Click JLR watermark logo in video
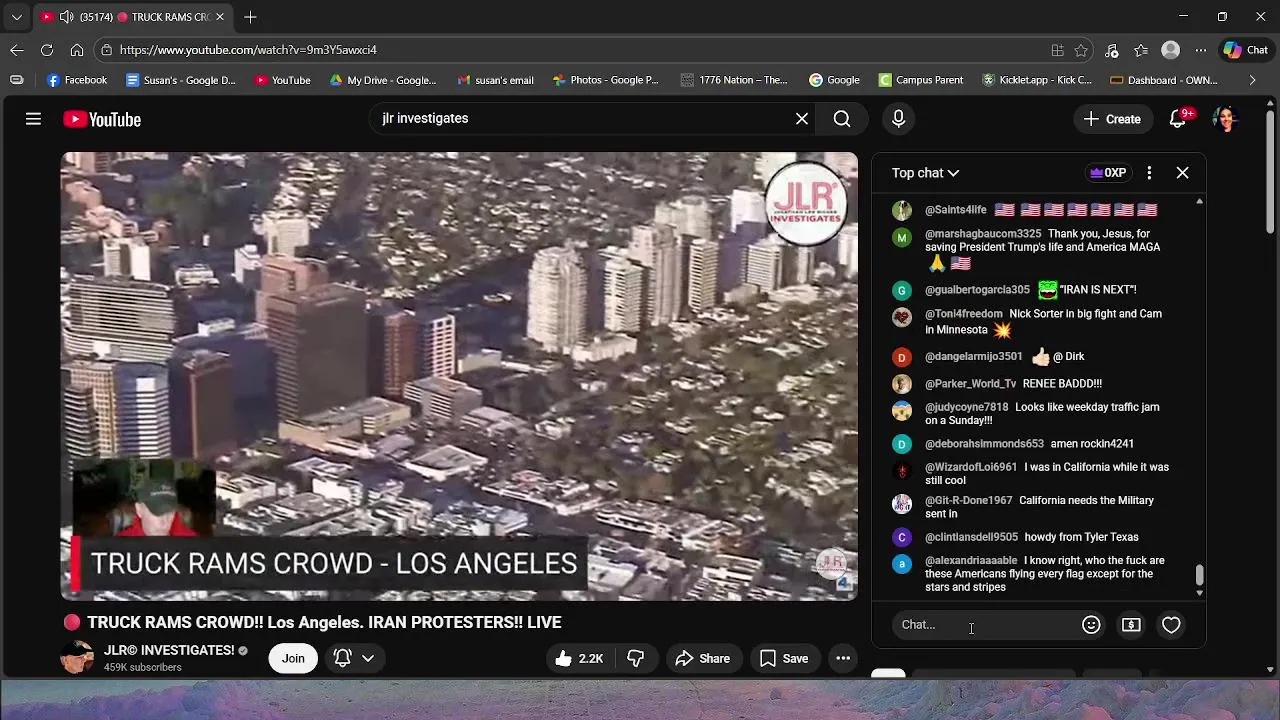 click(806, 205)
